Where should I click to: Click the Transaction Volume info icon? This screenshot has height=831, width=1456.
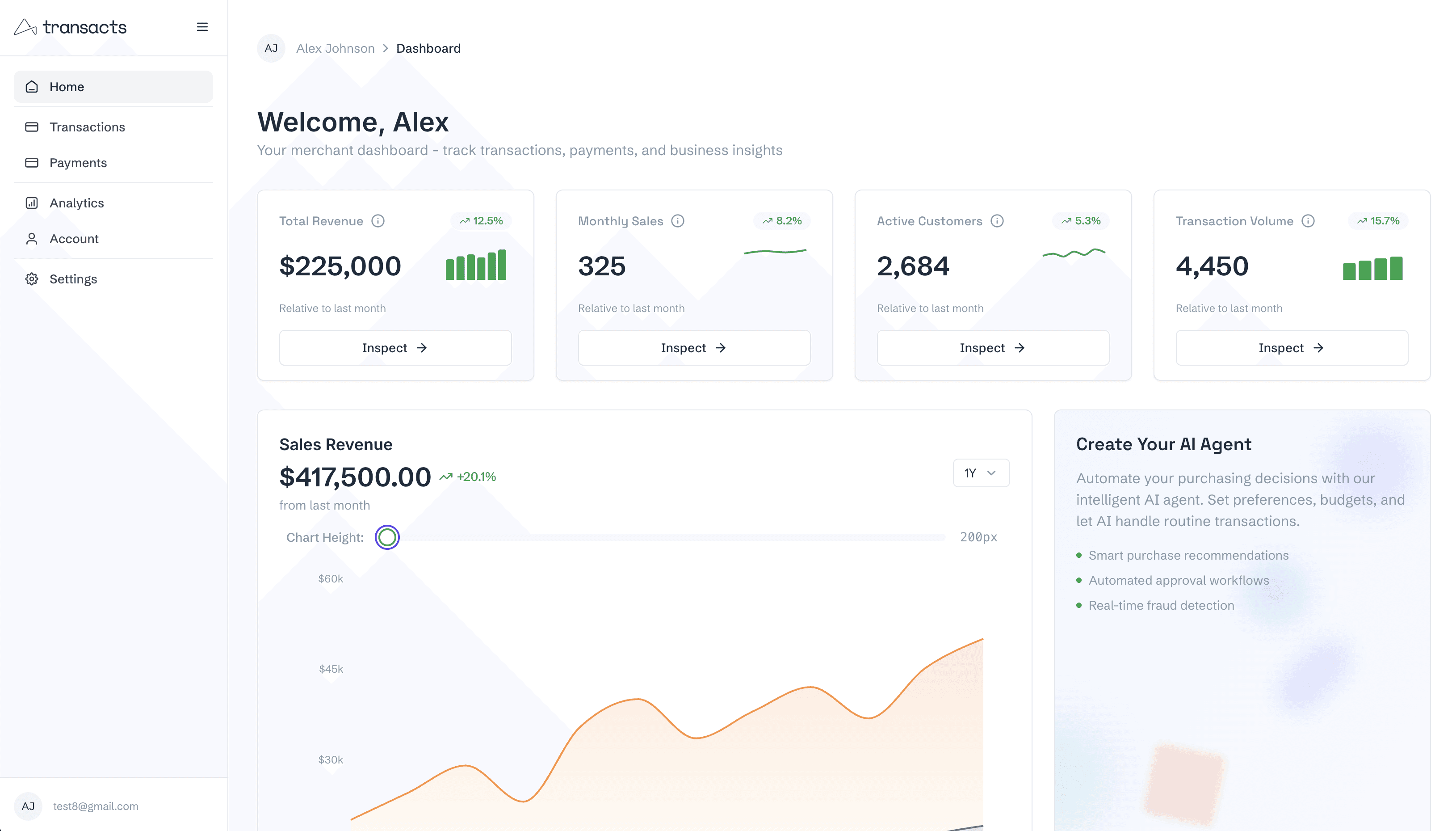1308,221
